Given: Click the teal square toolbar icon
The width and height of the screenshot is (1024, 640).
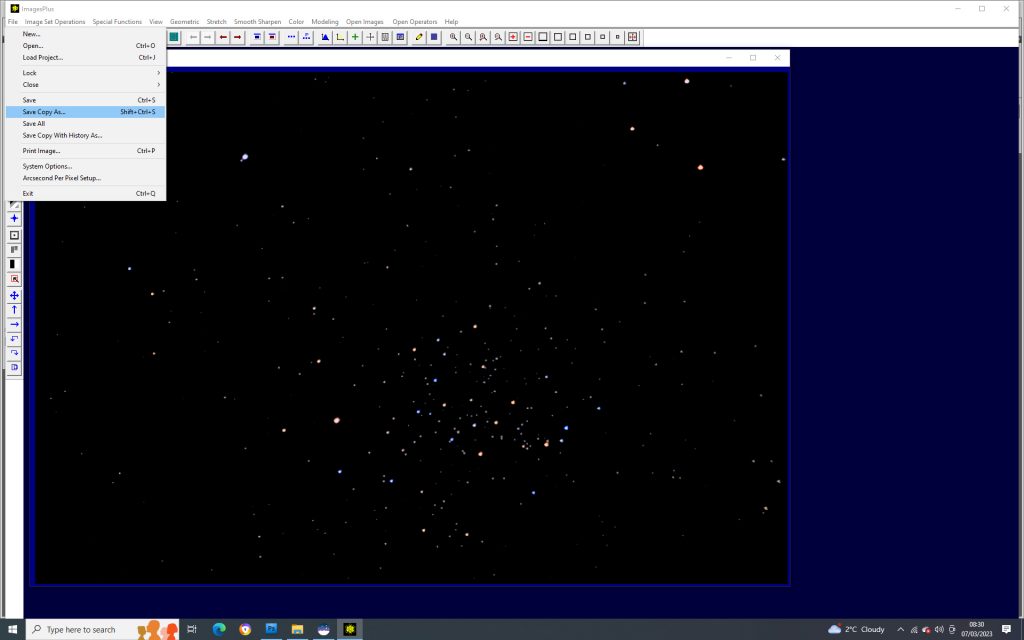Looking at the screenshot, I should click(174, 37).
